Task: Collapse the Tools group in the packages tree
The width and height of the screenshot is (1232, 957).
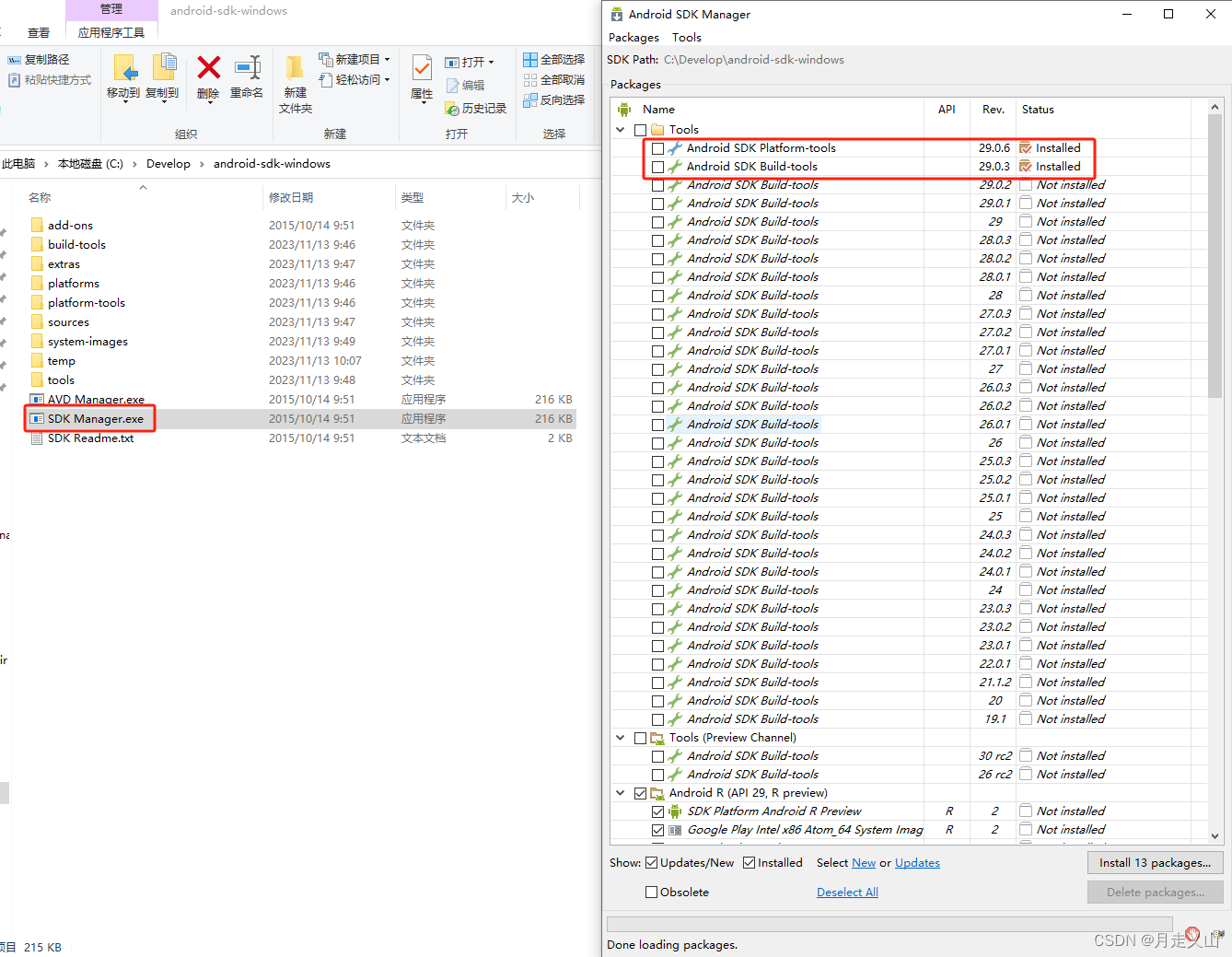Action: [x=621, y=130]
